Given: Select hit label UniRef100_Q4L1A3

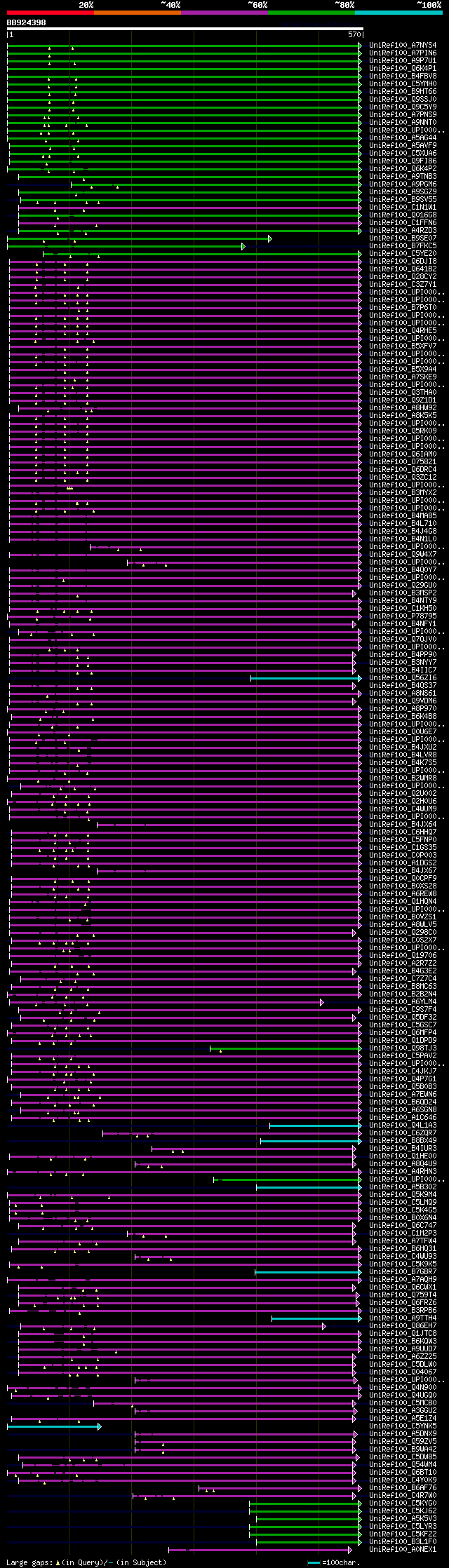Looking at the screenshot, I should 403,1126.
